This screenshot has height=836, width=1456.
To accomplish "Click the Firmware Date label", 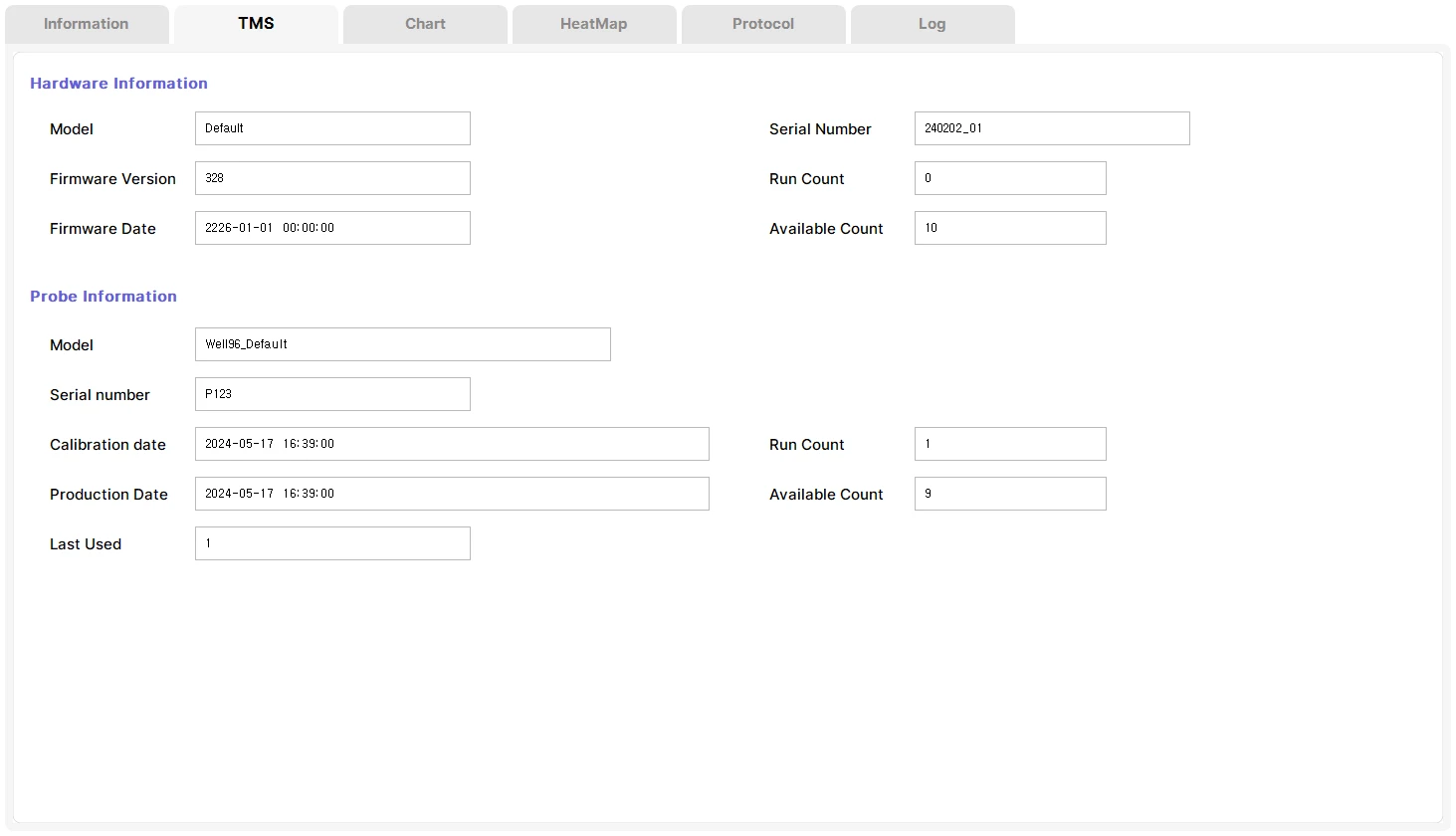I will click(x=103, y=229).
